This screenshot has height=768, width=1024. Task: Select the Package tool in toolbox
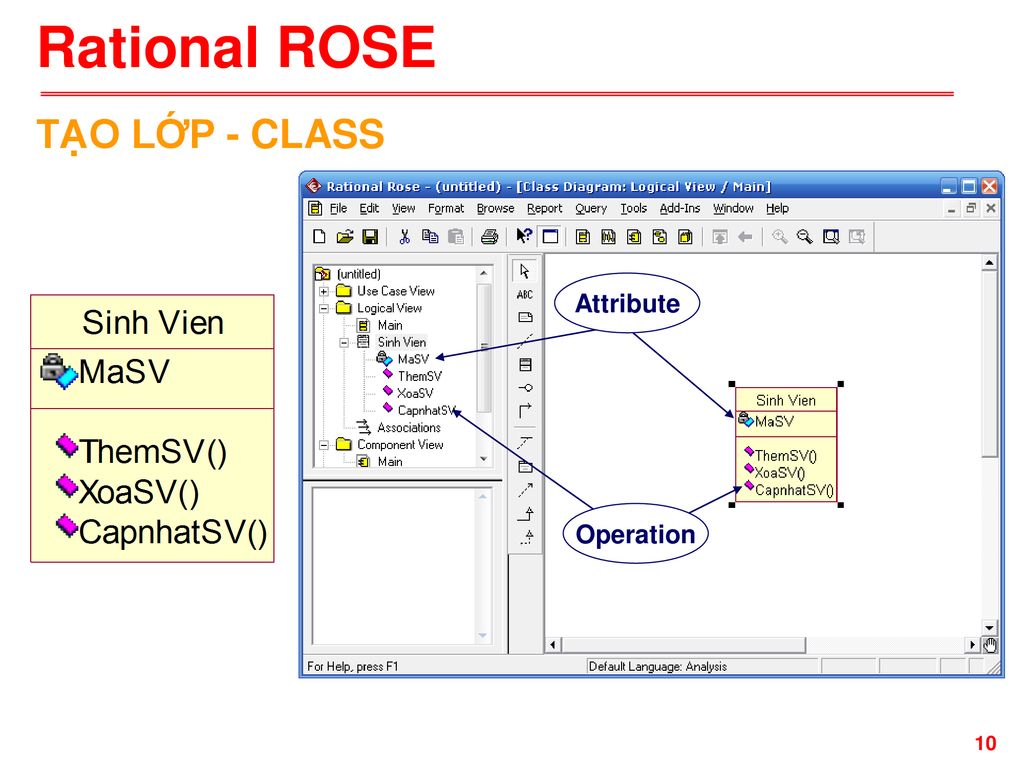click(525, 466)
